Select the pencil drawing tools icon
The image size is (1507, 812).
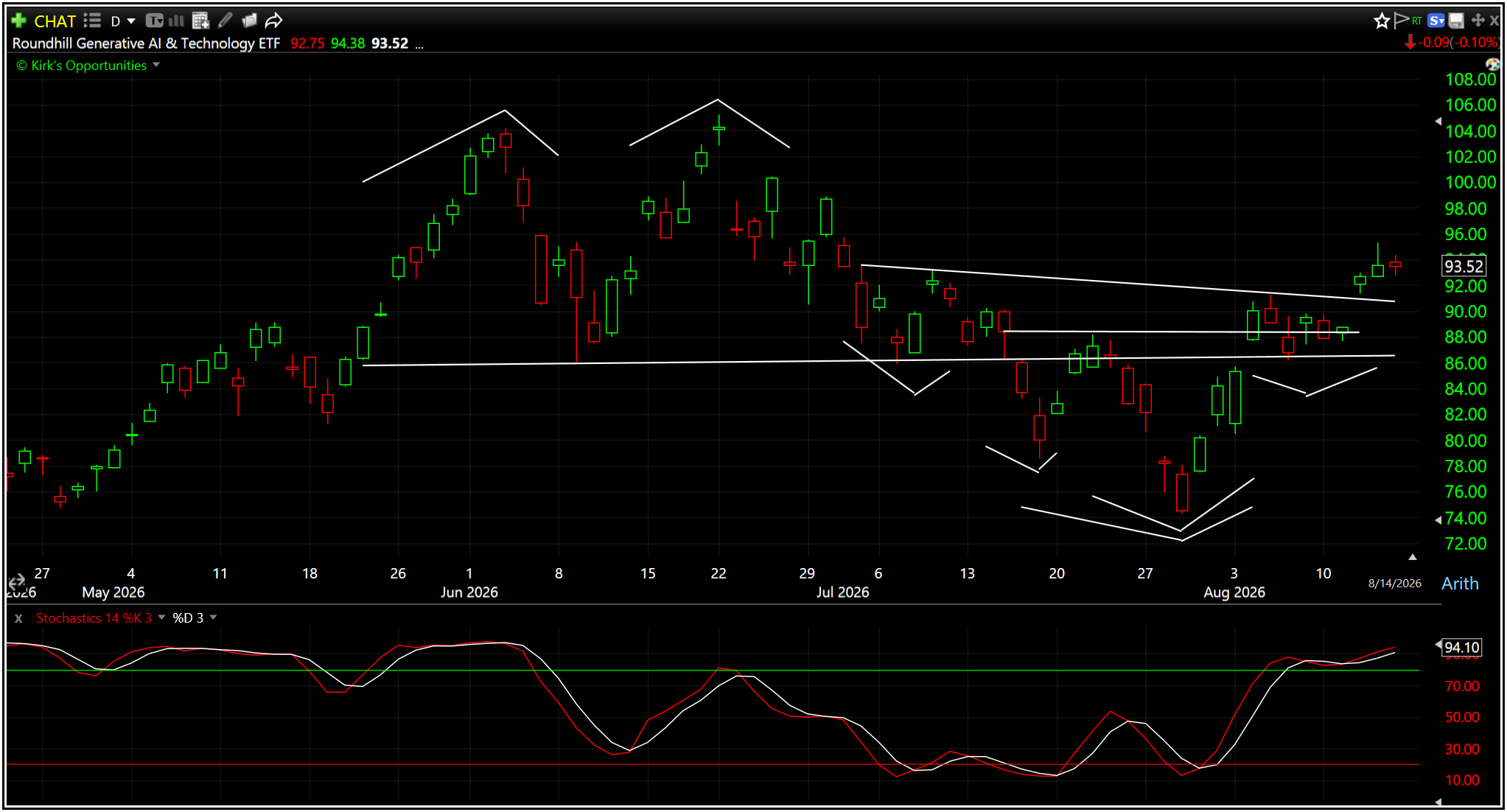[x=225, y=21]
